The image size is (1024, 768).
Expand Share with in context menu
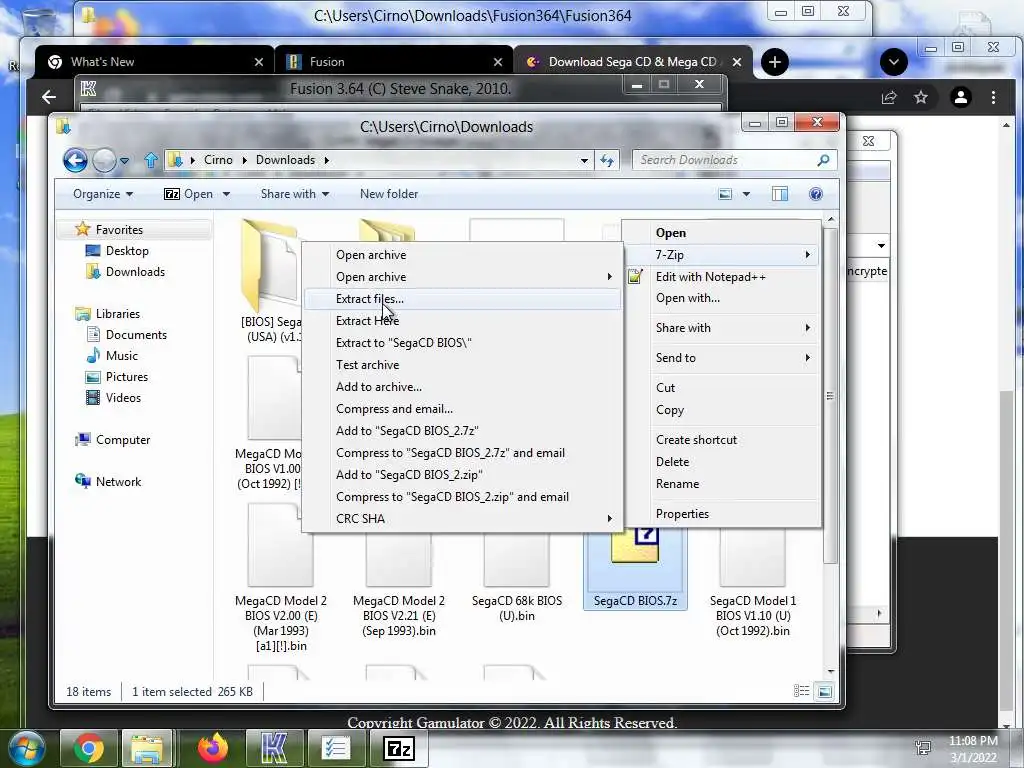tap(722, 328)
